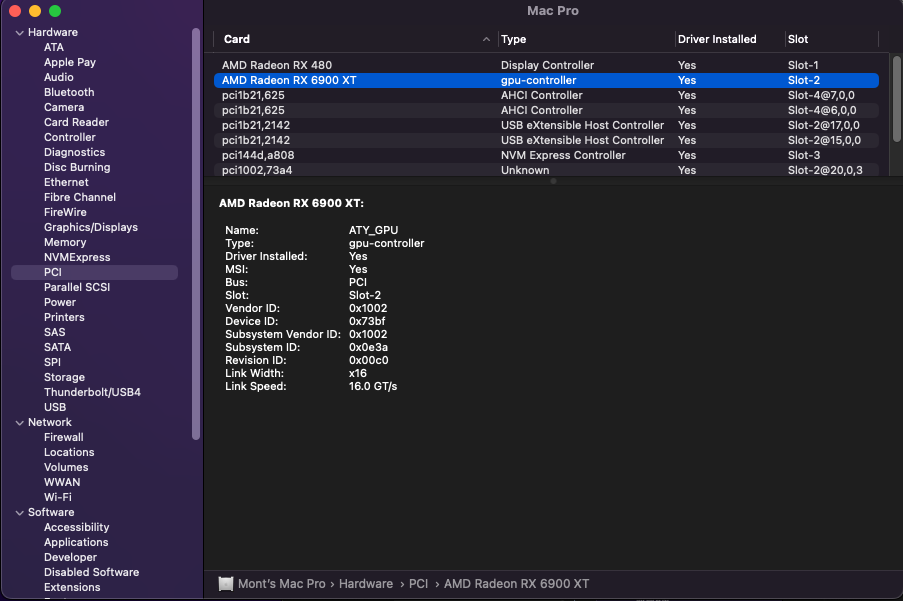Click Mont's Mac Pro in path bar
903x601 pixels.
click(282, 584)
